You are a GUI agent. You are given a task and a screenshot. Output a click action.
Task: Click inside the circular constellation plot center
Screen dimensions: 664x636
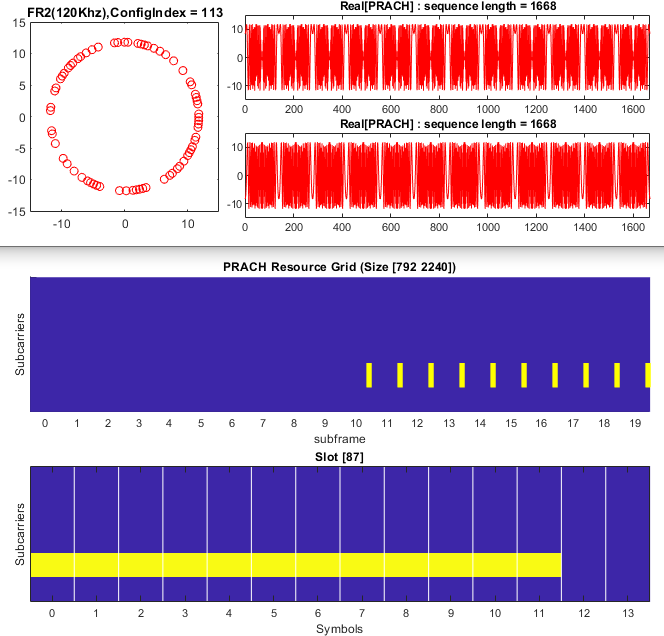124,117
